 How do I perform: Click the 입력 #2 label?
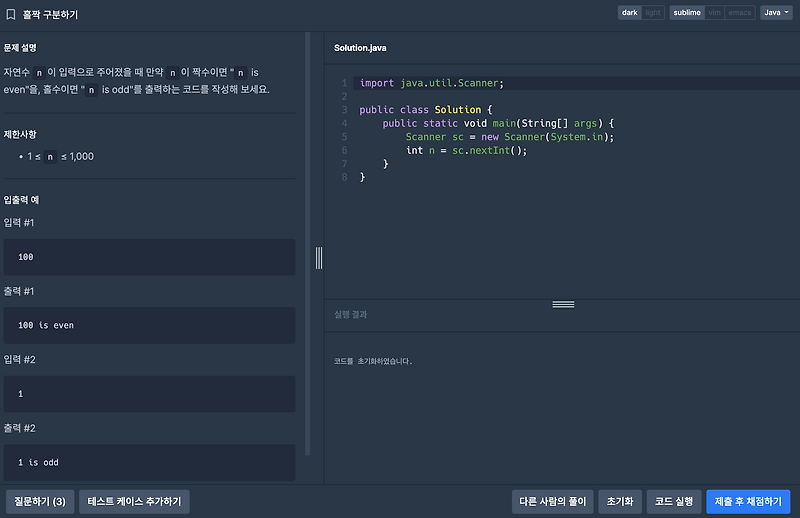point(19,360)
